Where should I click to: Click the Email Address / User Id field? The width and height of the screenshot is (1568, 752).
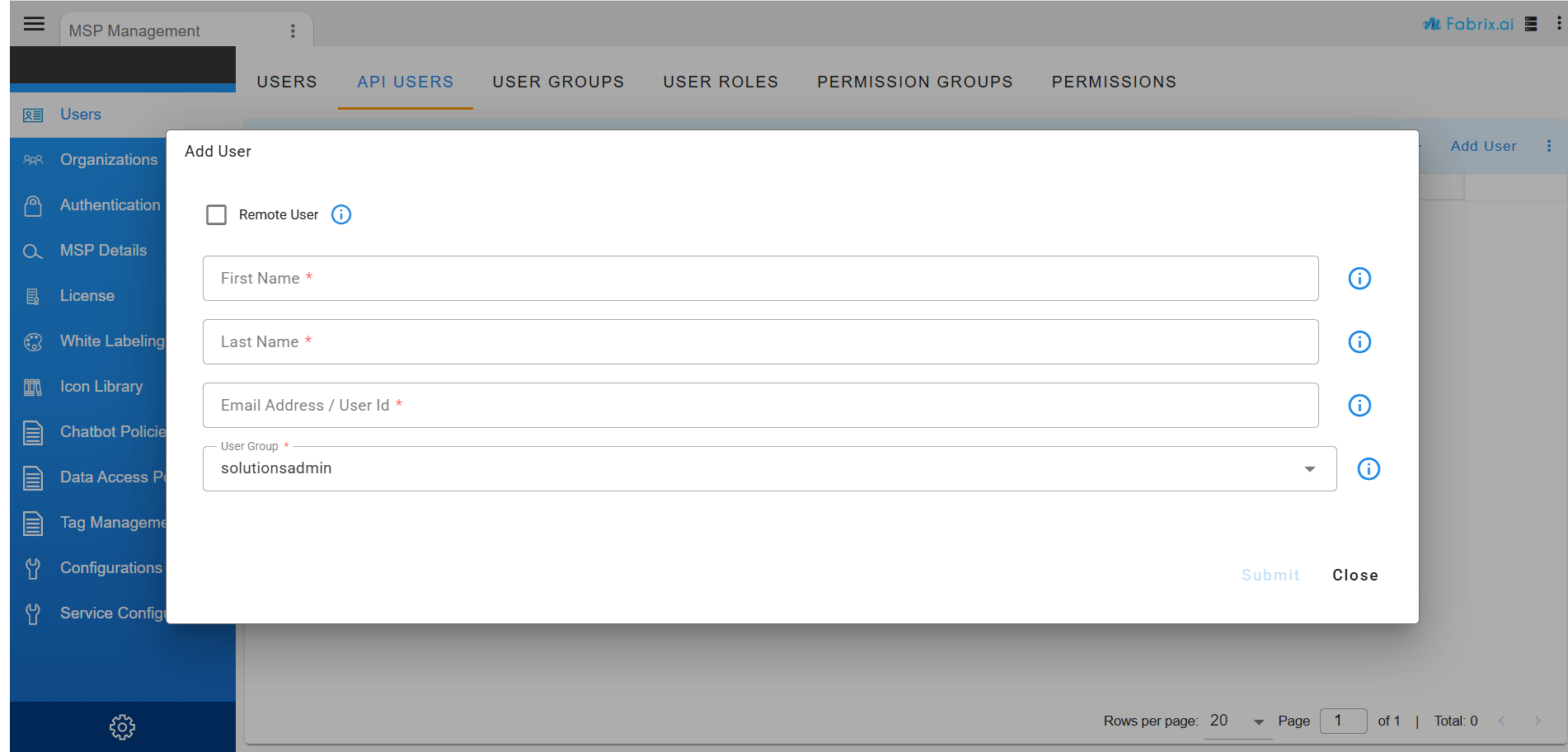tap(759, 406)
